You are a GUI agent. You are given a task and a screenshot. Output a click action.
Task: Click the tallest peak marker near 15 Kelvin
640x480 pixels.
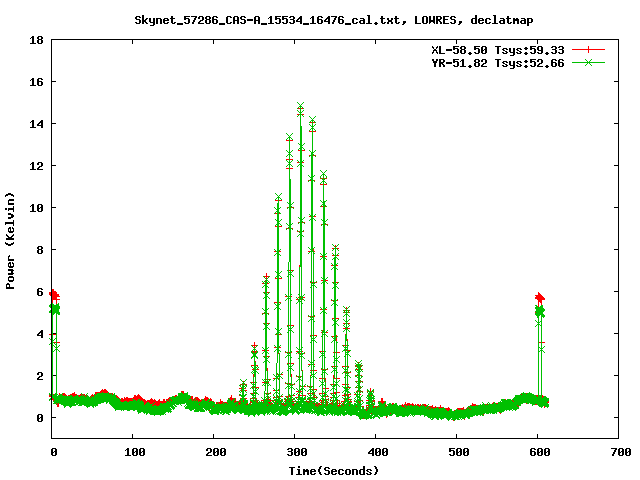click(300, 106)
